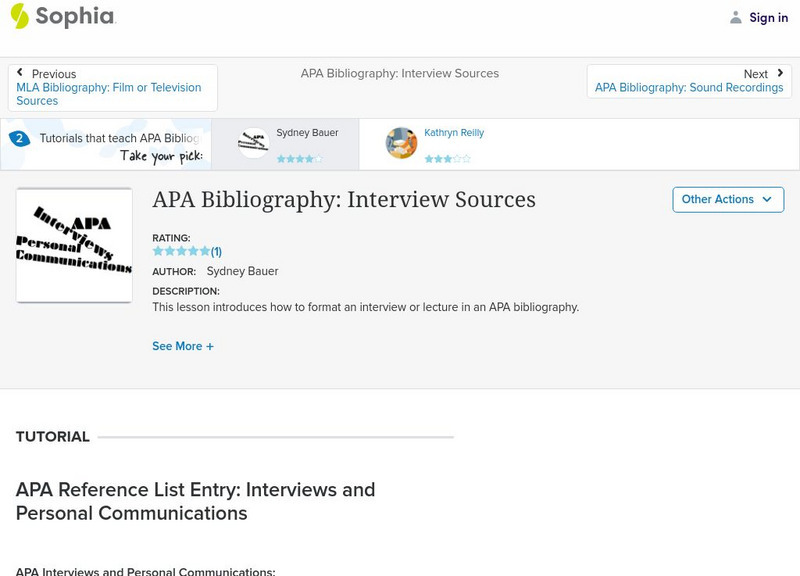
Task: Switch to the Kathryn Reilly tutorial tab
Action: [454, 133]
